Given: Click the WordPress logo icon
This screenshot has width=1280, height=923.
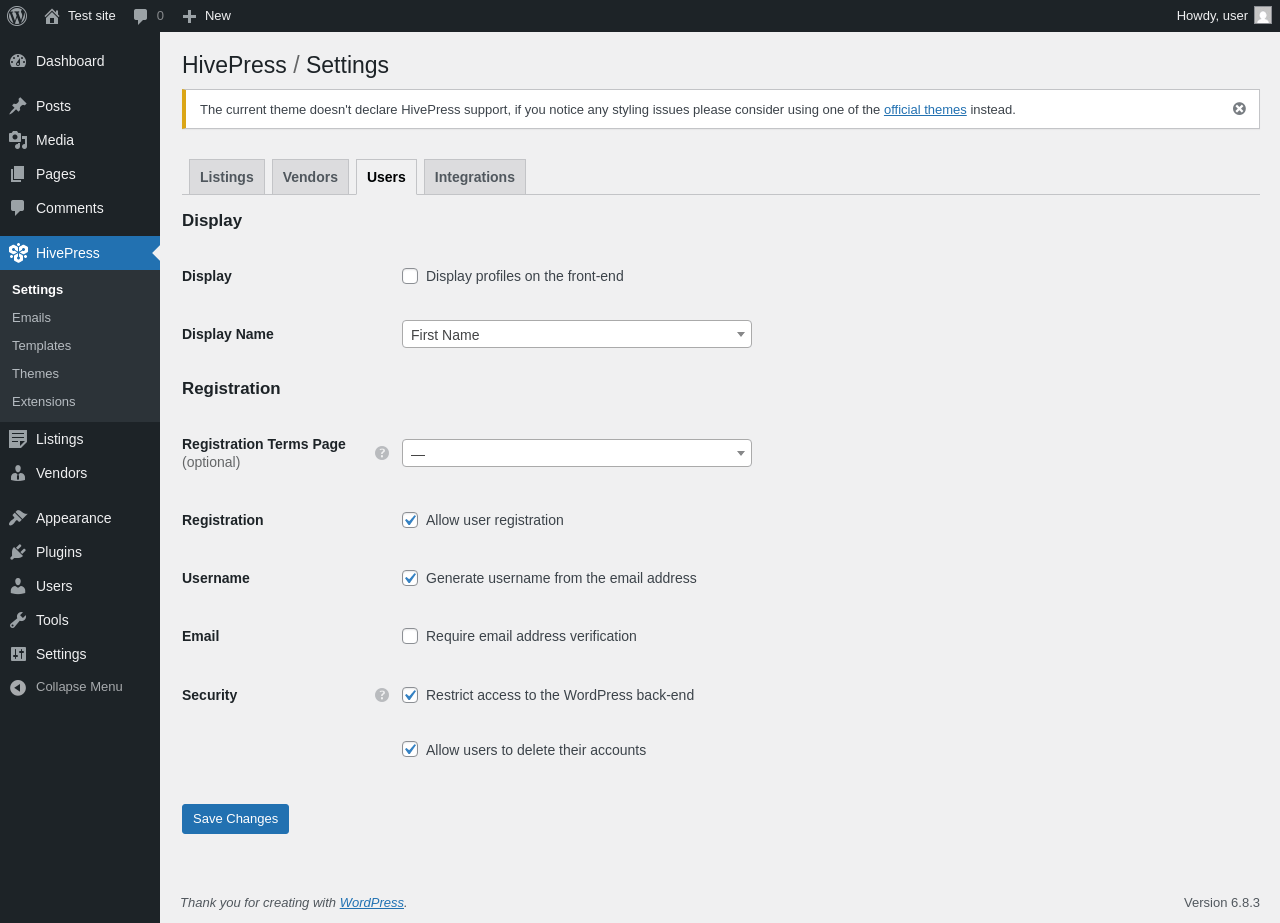Looking at the screenshot, I should [17, 16].
